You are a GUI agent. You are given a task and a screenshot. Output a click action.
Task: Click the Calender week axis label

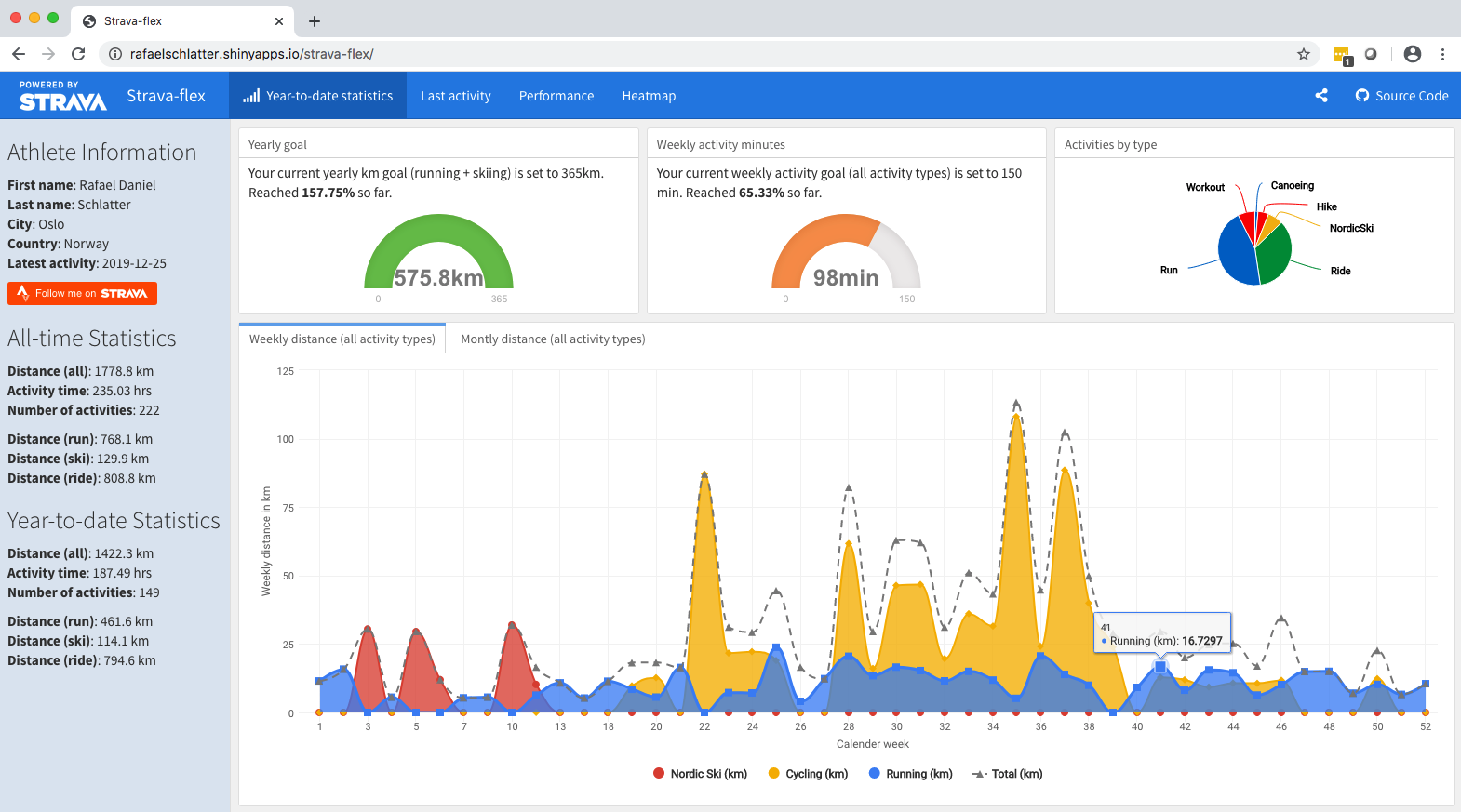point(873,744)
